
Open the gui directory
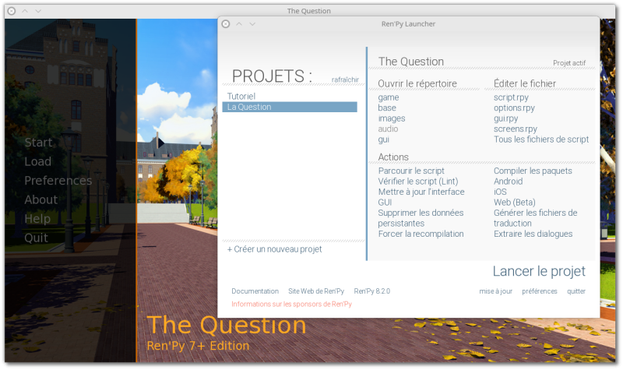(383, 139)
